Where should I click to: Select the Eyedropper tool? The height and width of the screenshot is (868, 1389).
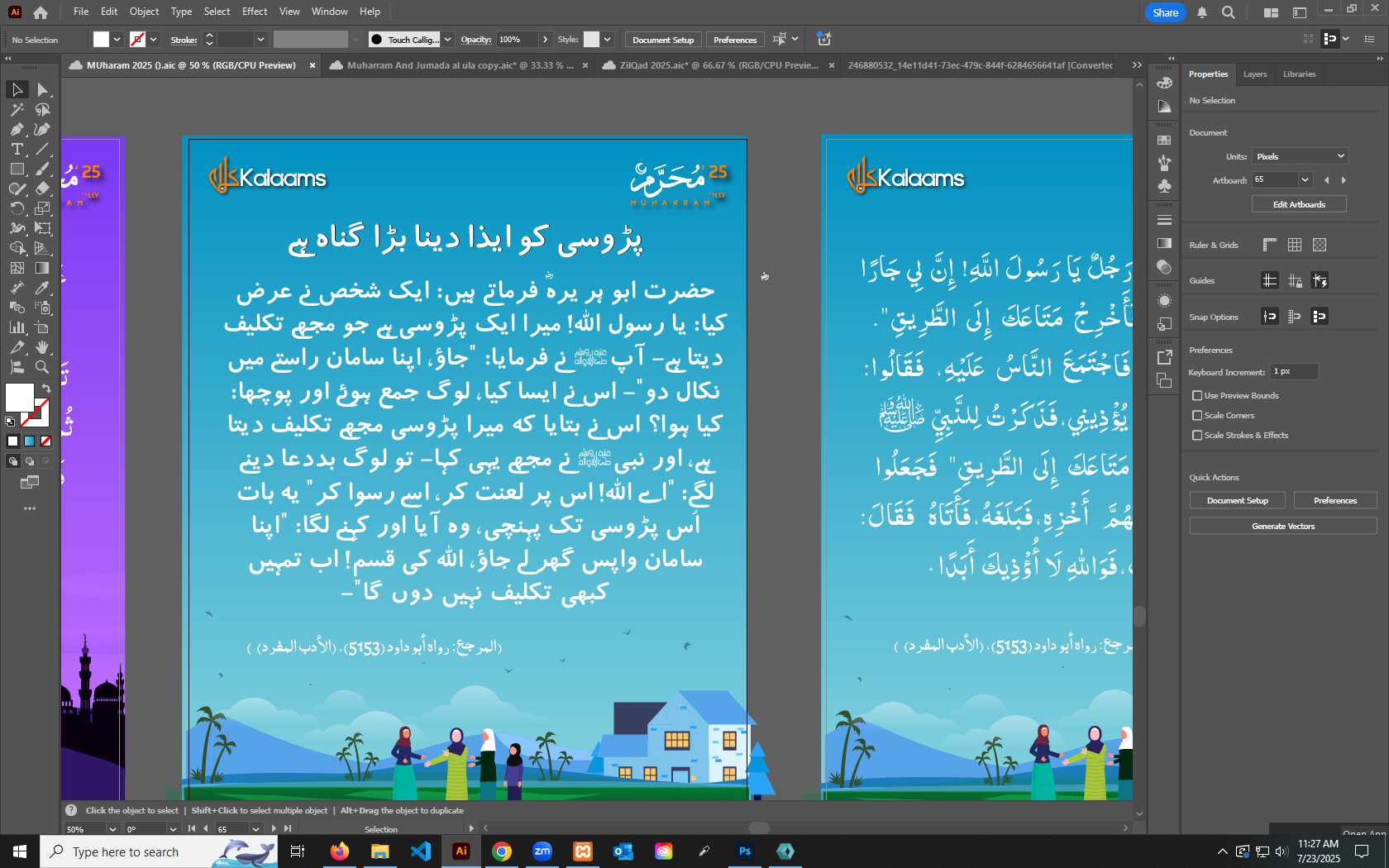coord(42,288)
